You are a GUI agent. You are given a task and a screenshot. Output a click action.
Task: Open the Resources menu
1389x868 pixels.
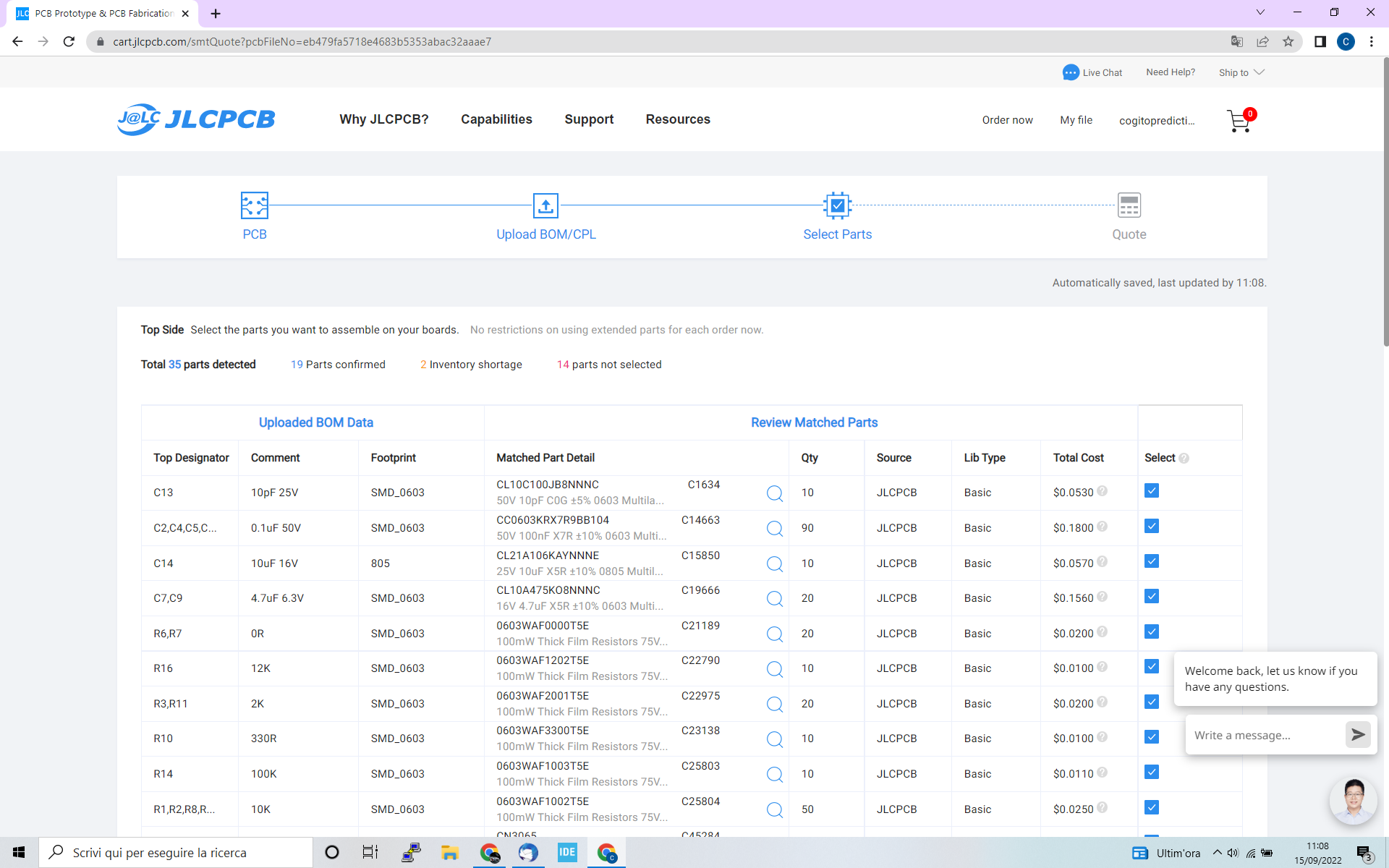678,119
